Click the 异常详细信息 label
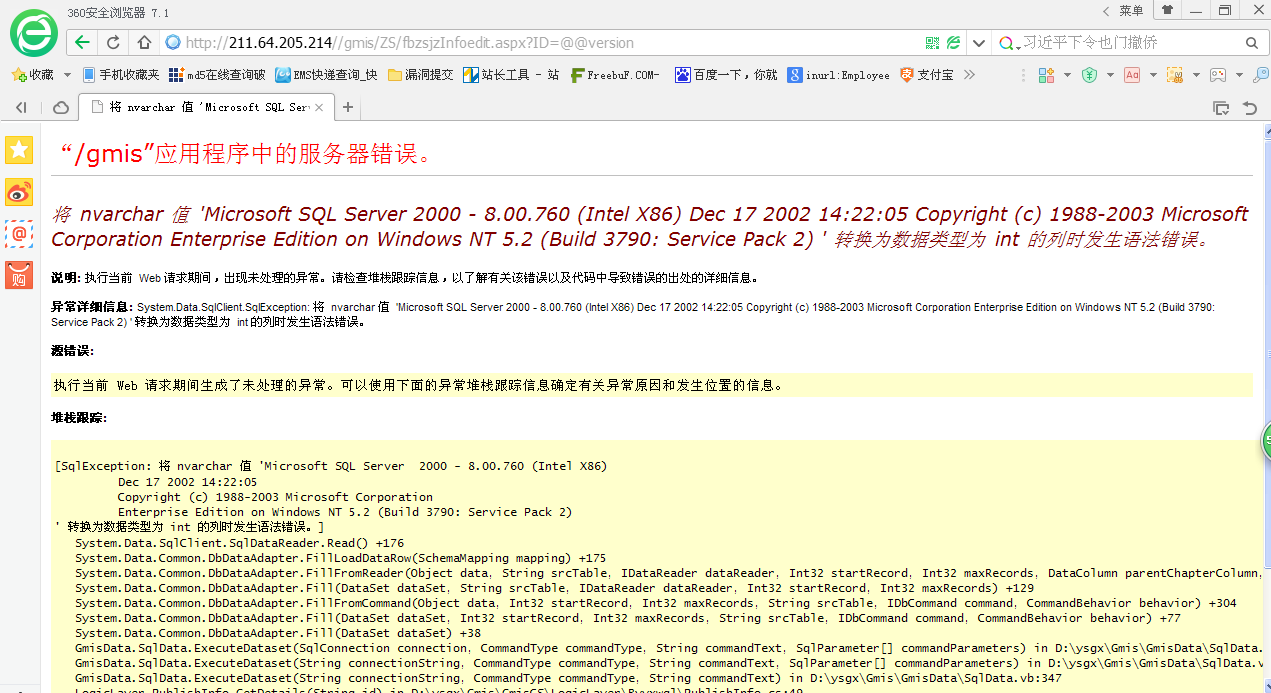 92,307
